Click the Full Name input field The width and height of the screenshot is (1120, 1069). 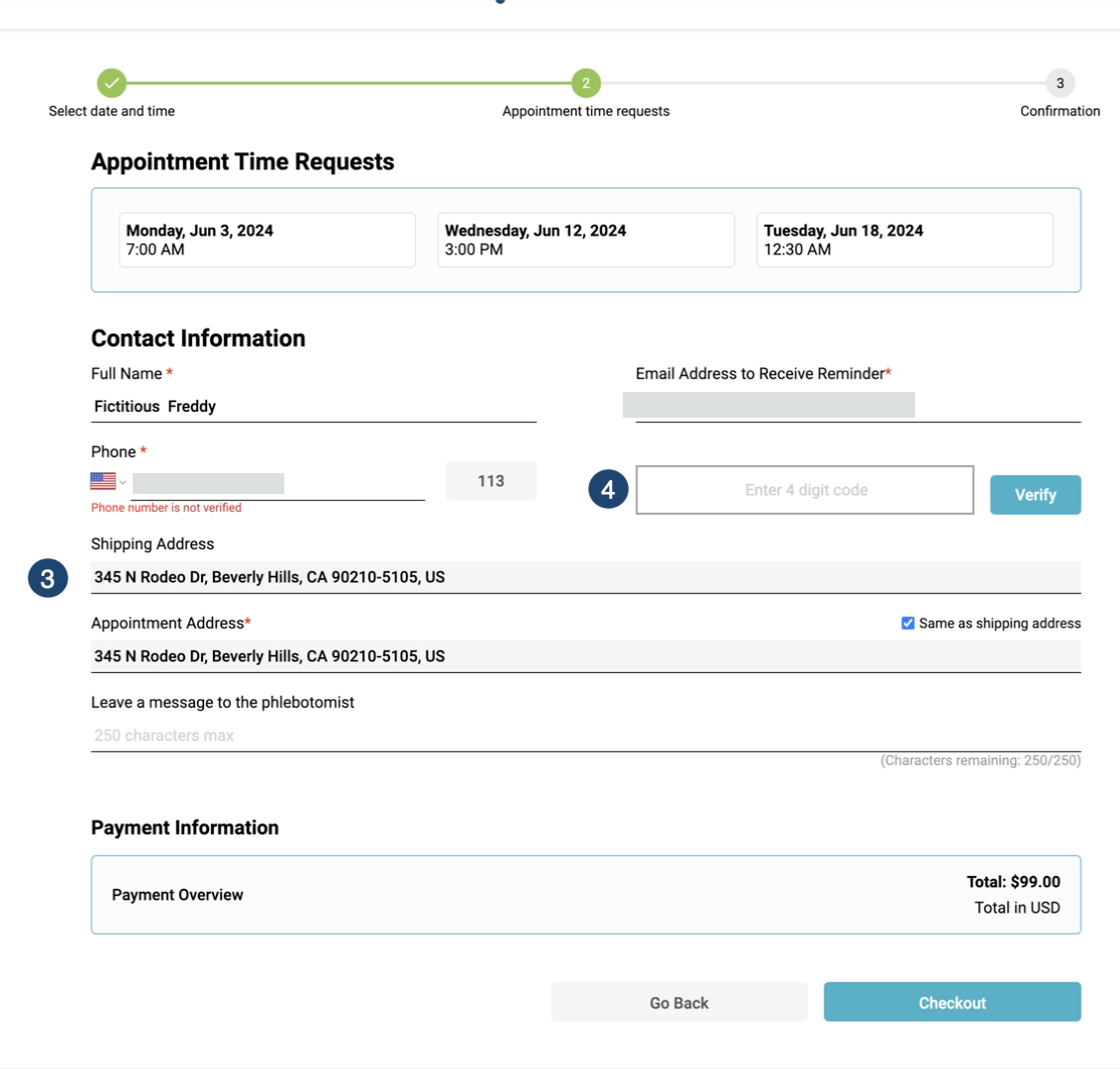coord(313,406)
